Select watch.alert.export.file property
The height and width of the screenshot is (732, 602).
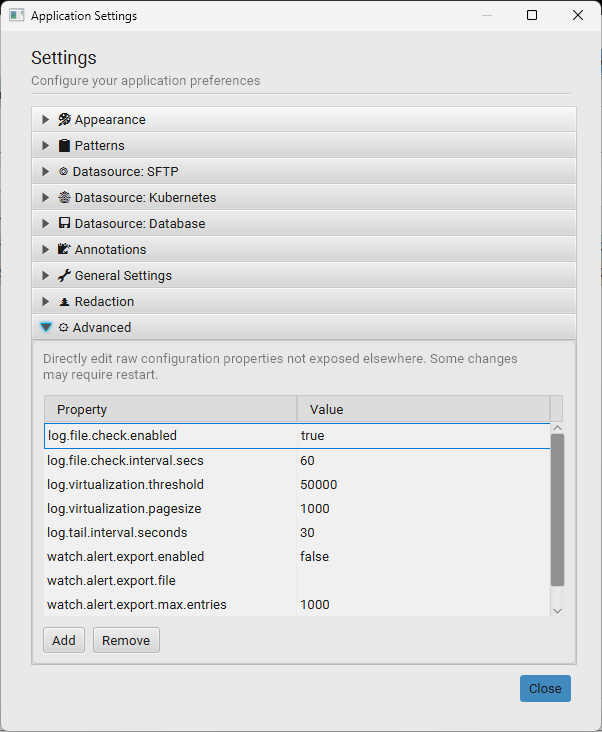pyautogui.click(x=111, y=581)
